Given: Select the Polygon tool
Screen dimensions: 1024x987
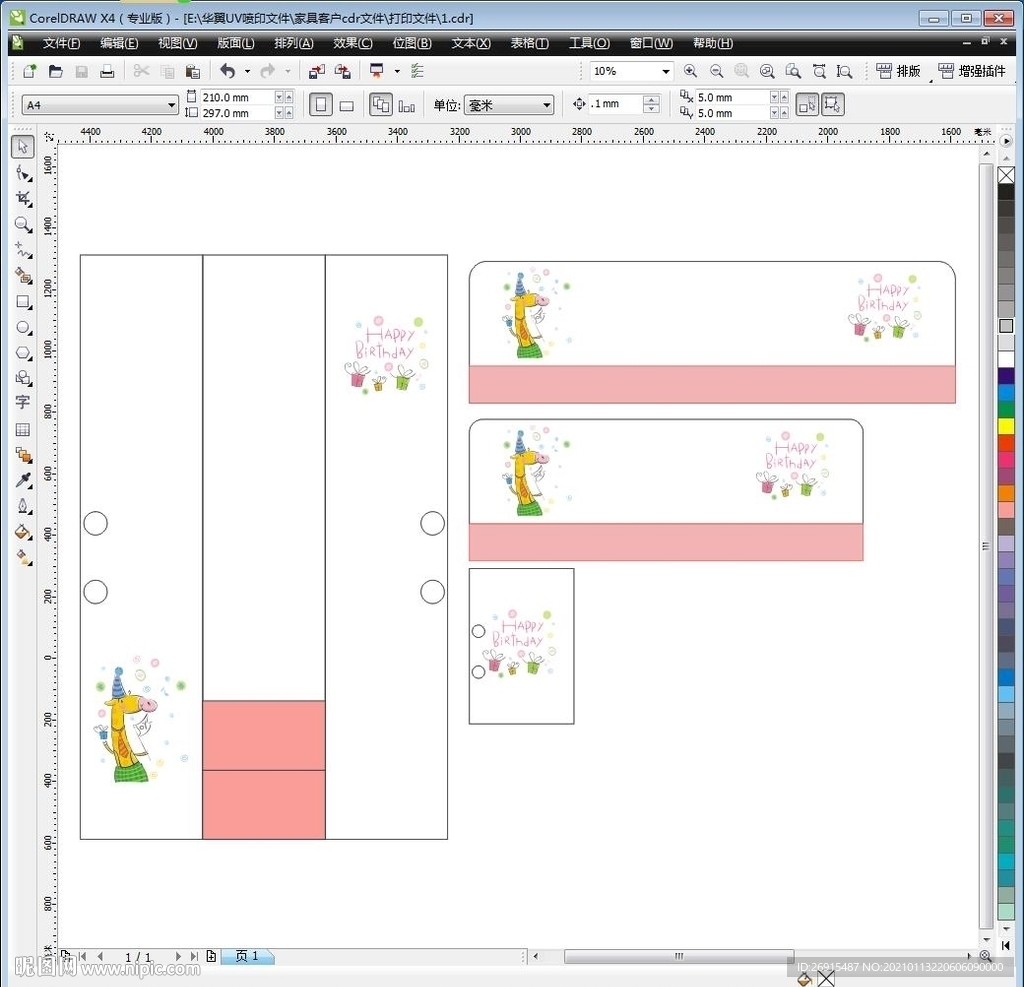Looking at the screenshot, I should point(23,353).
